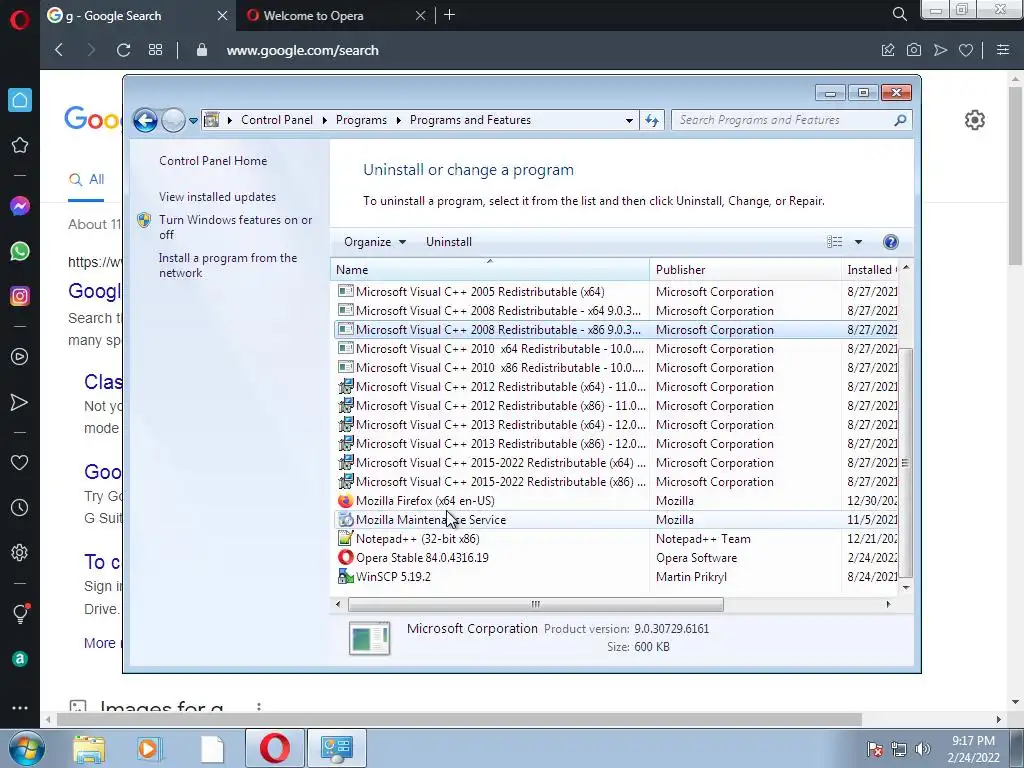Expand breadcrumb arrow after Control Panel
Viewport: 1024px width, 768px height.
[x=325, y=120]
